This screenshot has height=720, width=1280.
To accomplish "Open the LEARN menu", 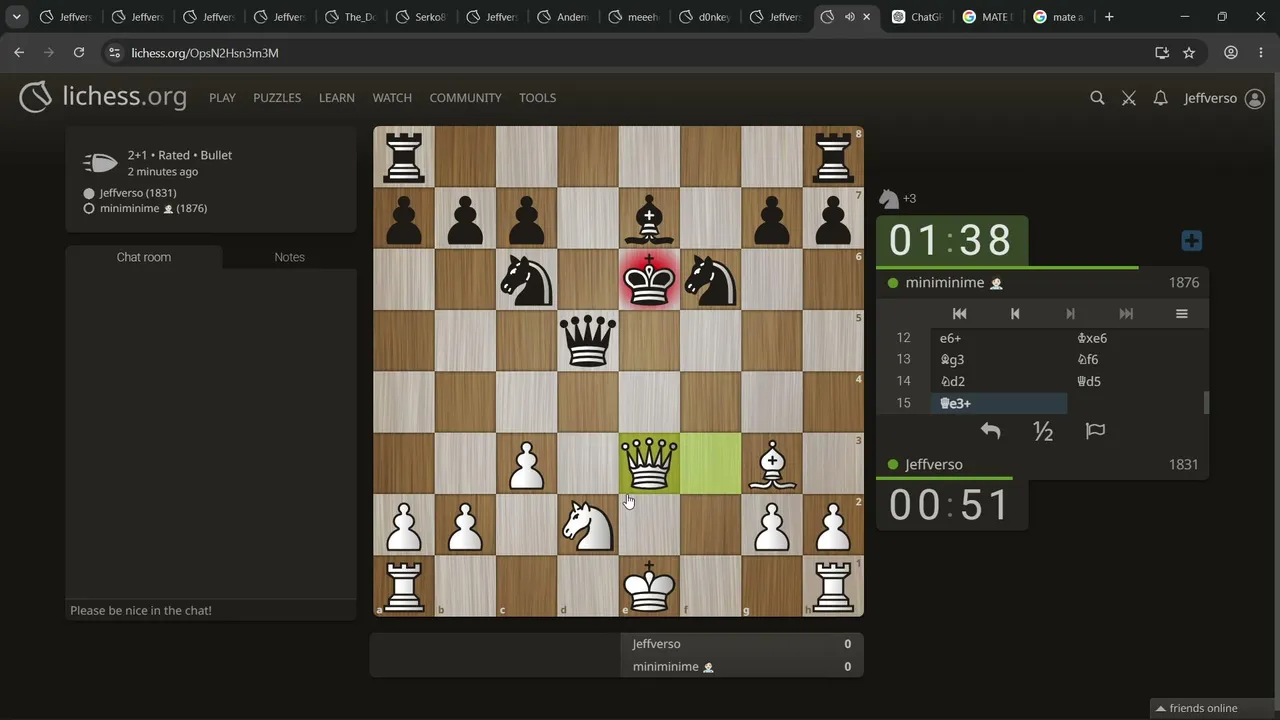I will click(x=337, y=98).
